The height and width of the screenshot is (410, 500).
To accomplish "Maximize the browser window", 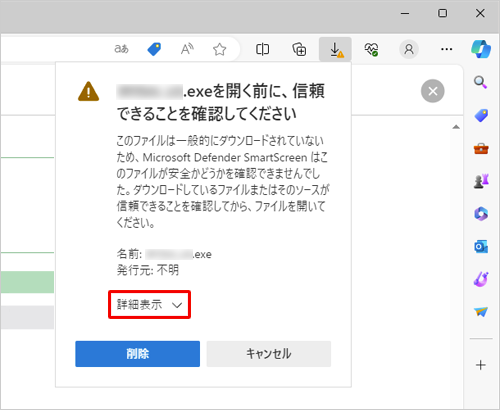I will [x=442, y=13].
